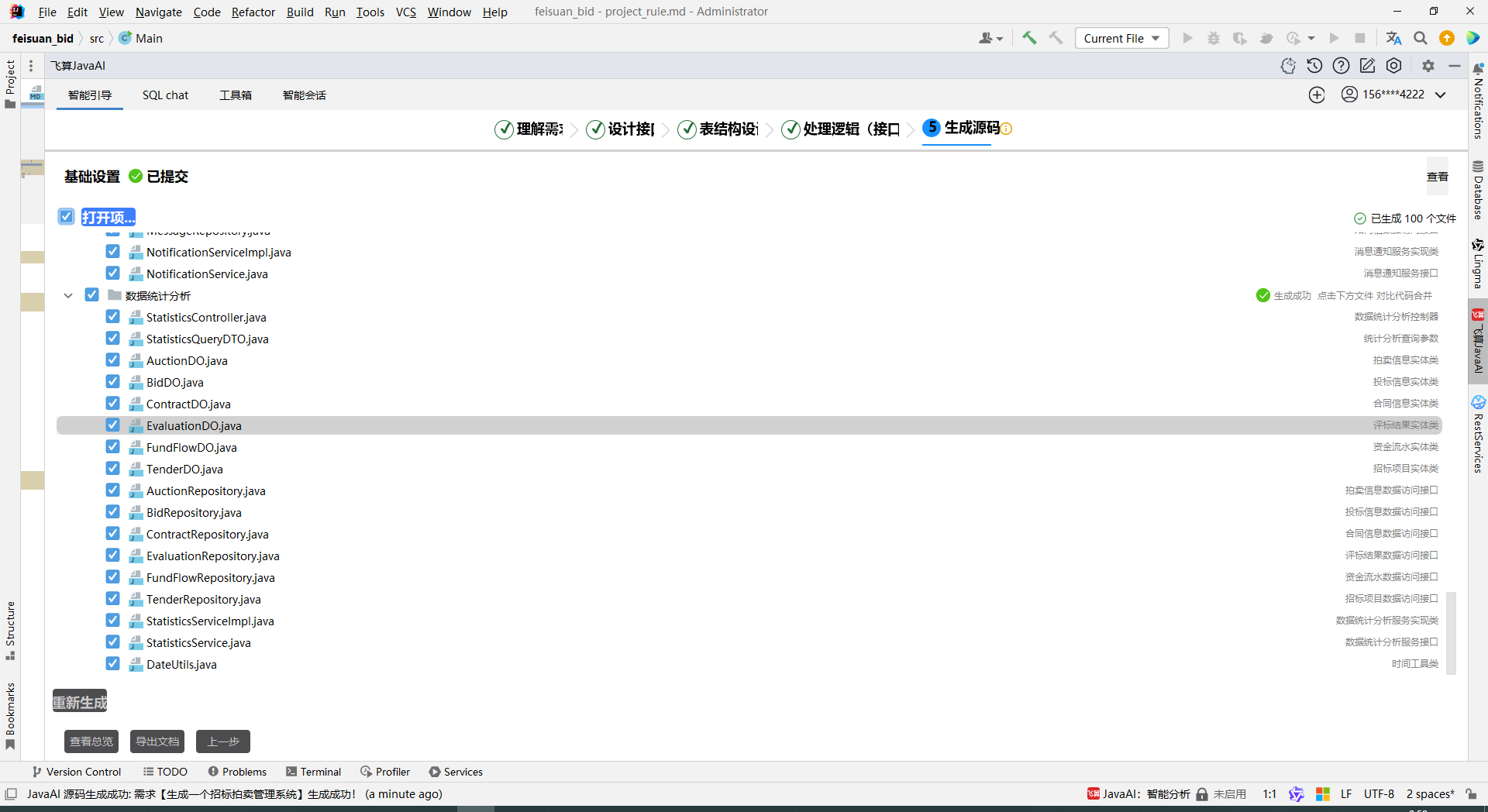Open the Notifications tool window
The height and width of the screenshot is (812, 1488).
[x=1478, y=100]
